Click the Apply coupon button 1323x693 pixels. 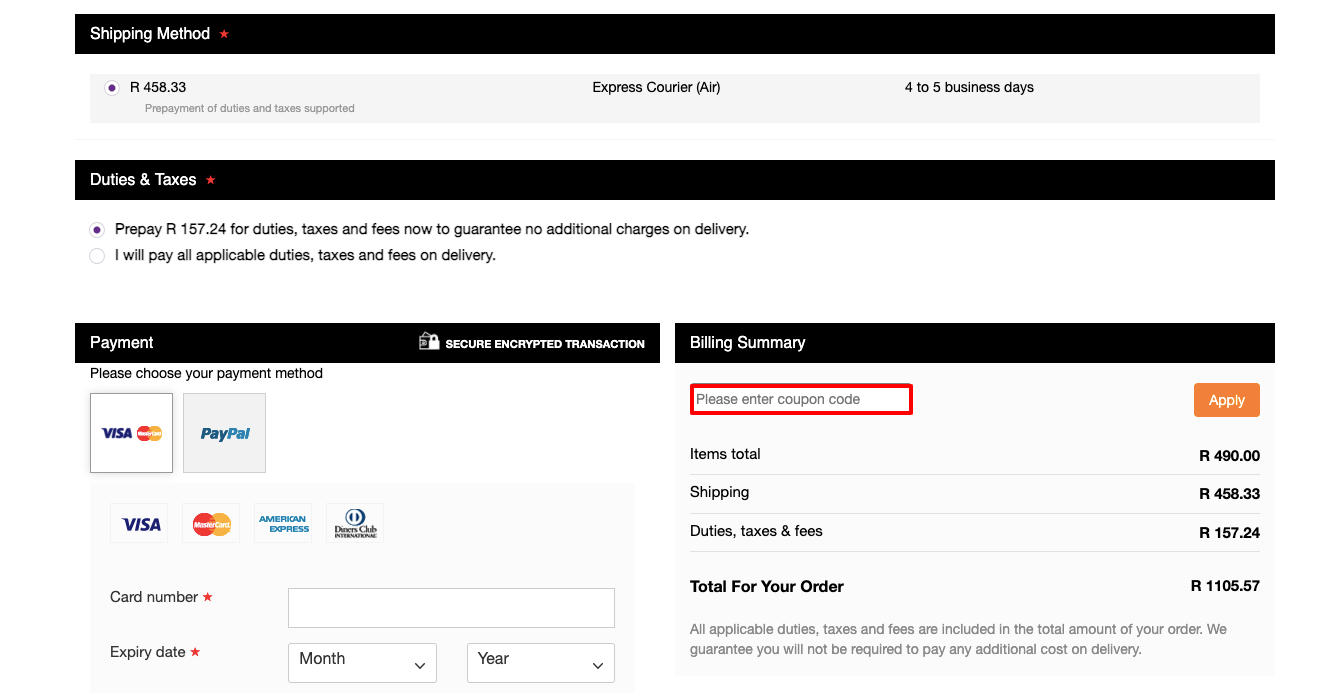(1226, 400)
